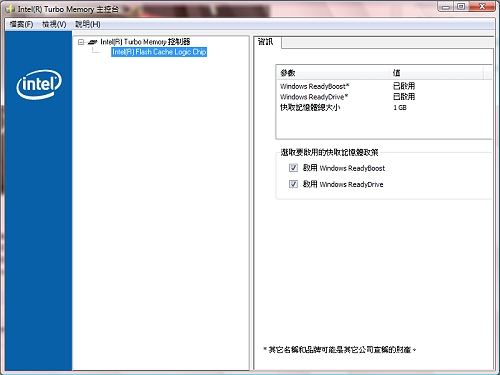Uncheck 啟用 Windows ReadyBoost checkbox
This screenshot has width=500, height=375.
[293, 168]
